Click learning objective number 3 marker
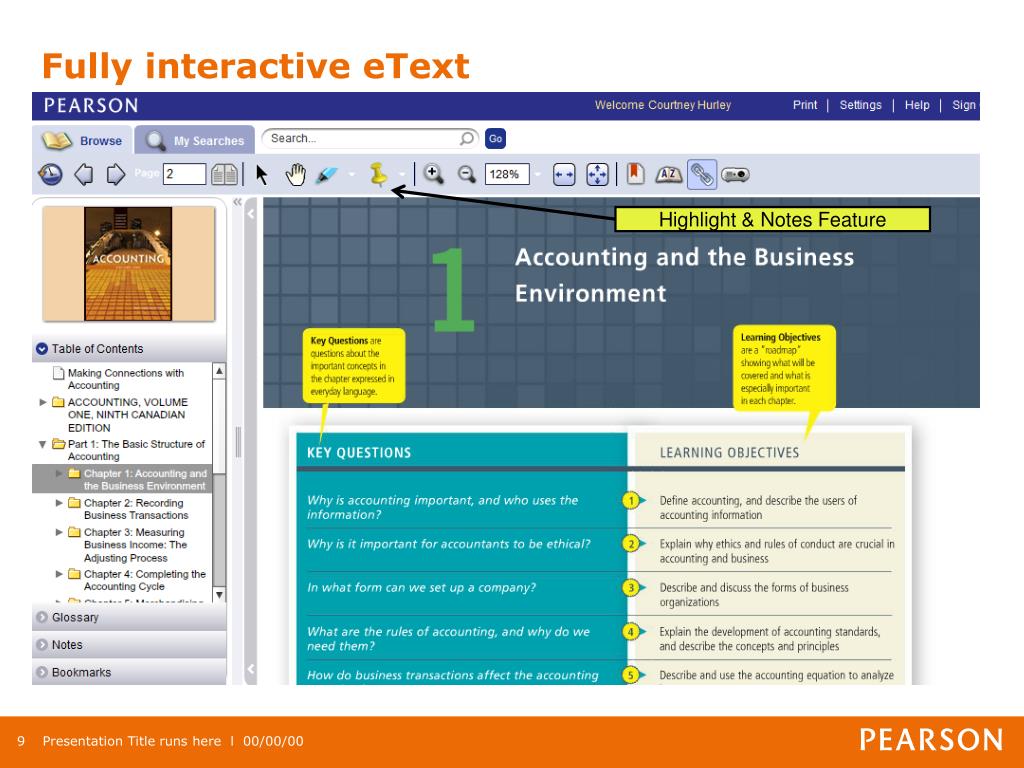This screenshot has height=768, width=1024. tap(631, 588)
